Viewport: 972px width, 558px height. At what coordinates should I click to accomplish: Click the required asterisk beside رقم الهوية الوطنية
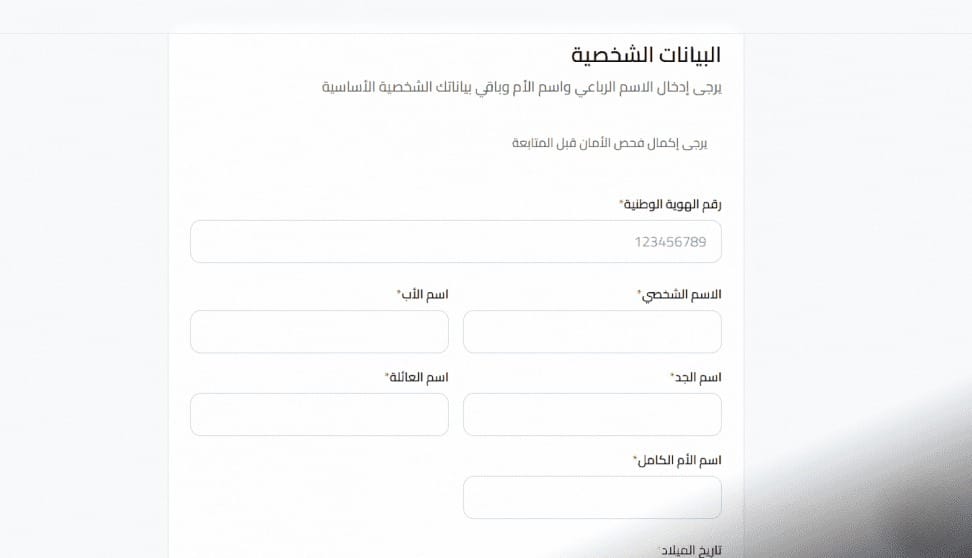[621, 203]
